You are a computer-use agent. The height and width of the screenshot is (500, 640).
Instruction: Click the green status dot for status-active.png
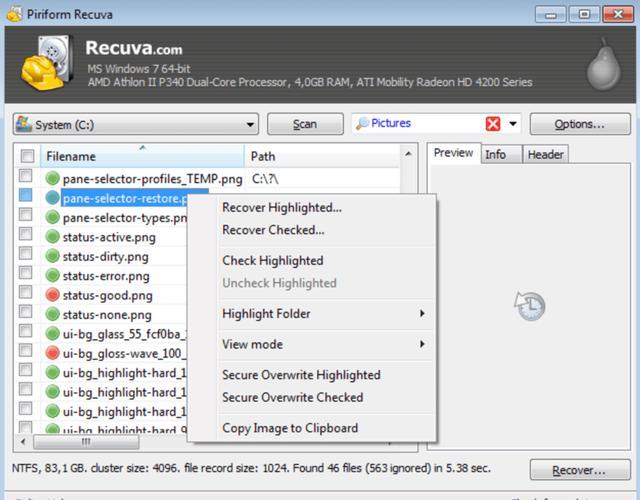point(52,237)
